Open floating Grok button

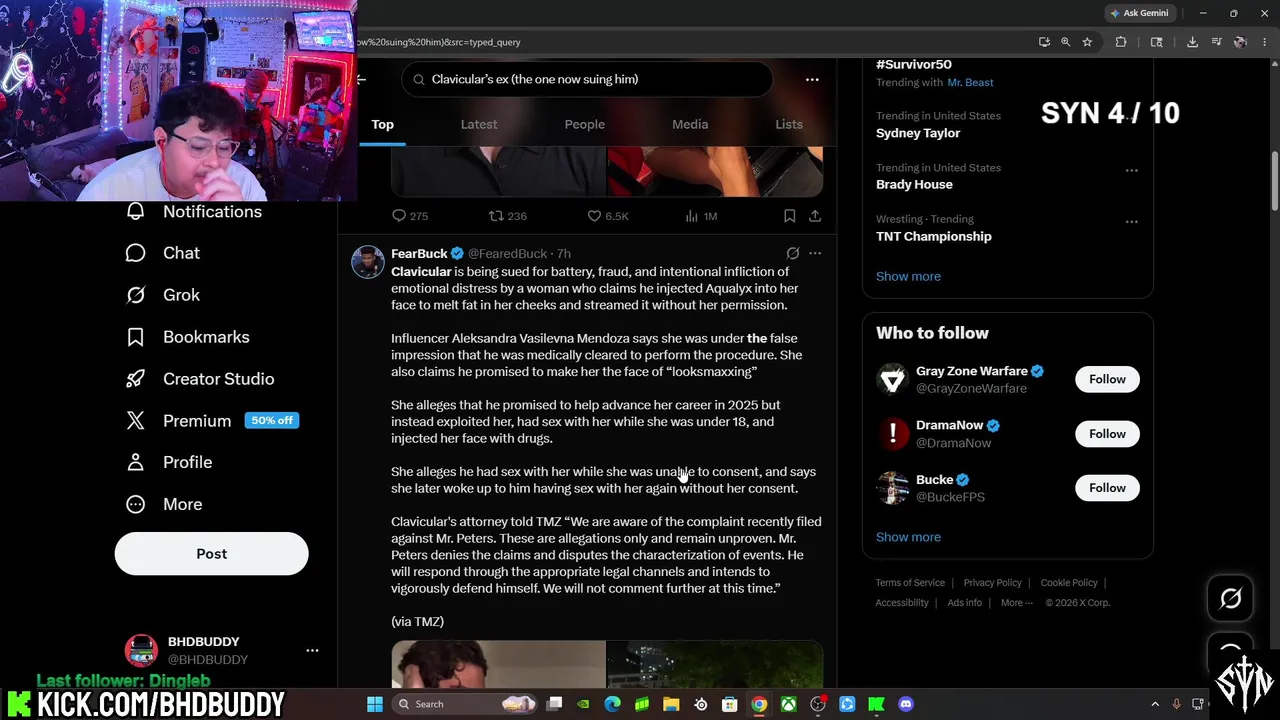click(x=1230, y=598)
